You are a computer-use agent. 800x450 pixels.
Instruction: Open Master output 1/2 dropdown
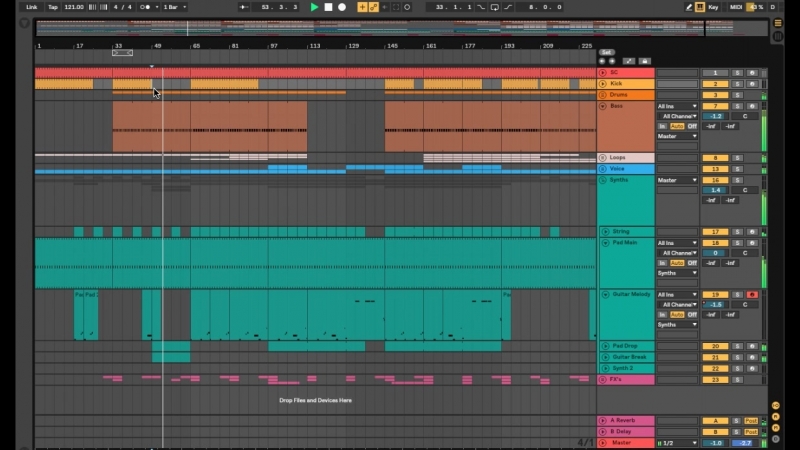677,442
